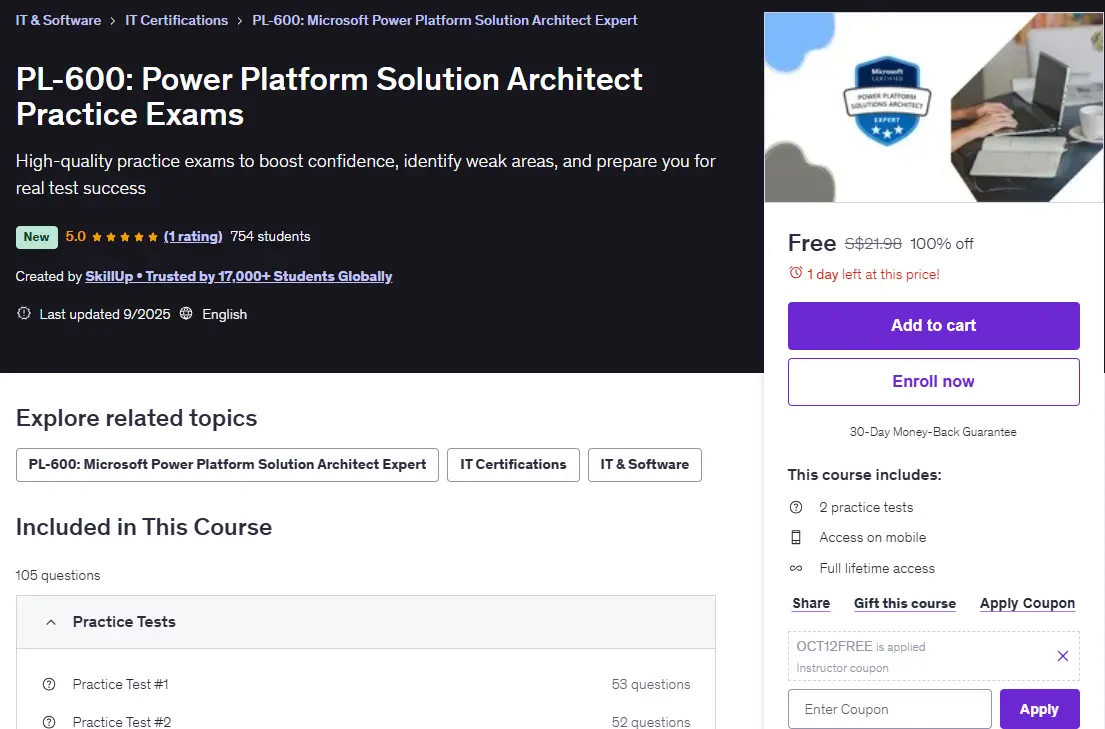Open the IT Certifications breadcrumb link
The width and height of the screenshot is (1105, 729).
click(x=176, y=20)
